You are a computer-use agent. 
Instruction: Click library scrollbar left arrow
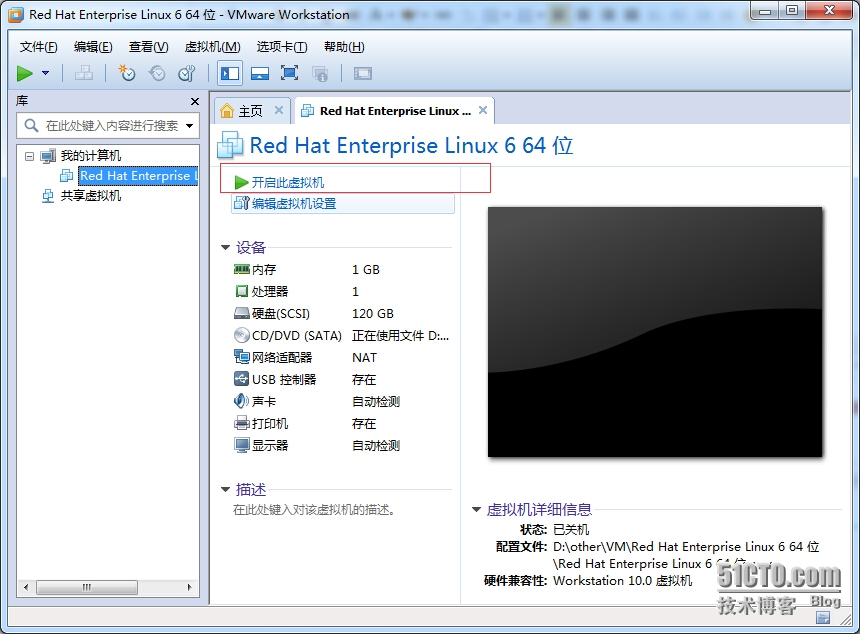coord(26,587)
